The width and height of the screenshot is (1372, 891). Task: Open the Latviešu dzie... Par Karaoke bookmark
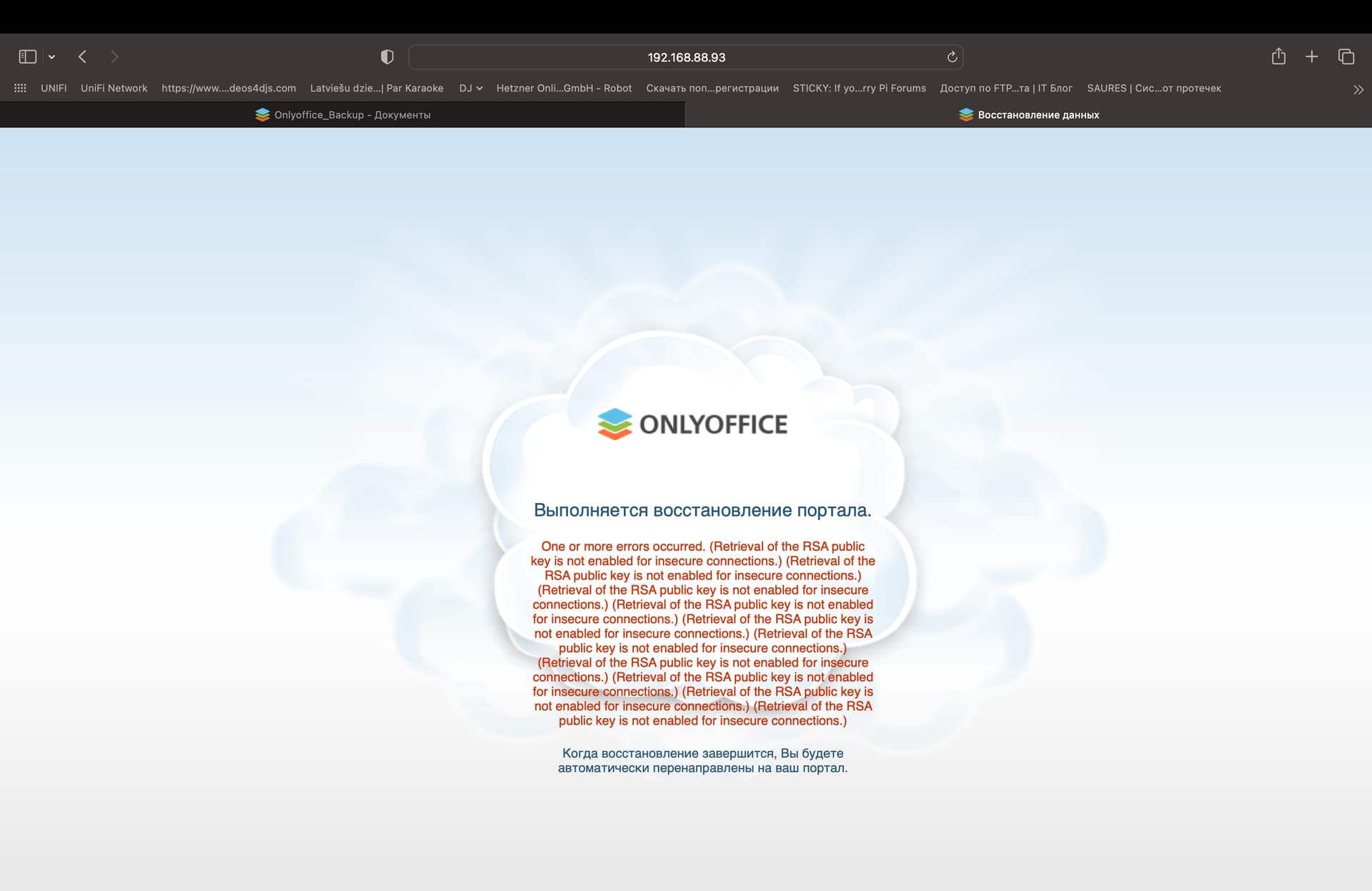click(377, 88)
